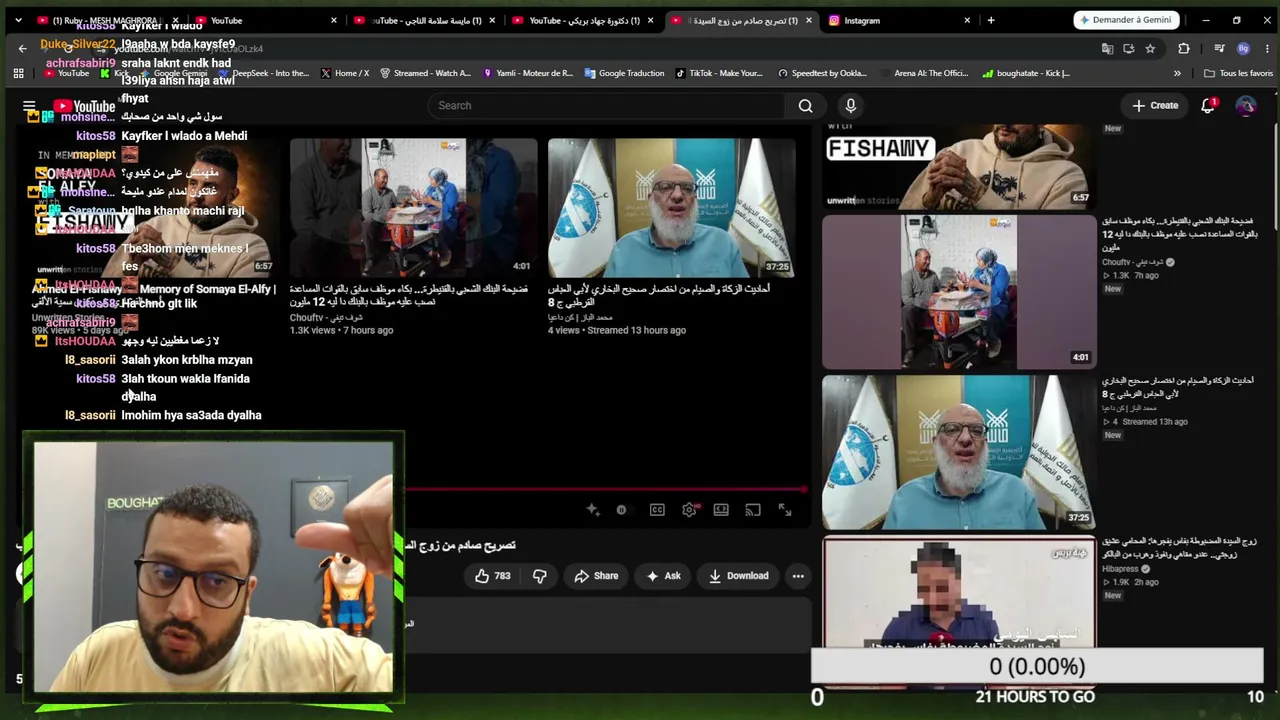This screenshot has height=720, width=1280.
Task: Open the apps grid in bookmarks bar
Action: 18,73
